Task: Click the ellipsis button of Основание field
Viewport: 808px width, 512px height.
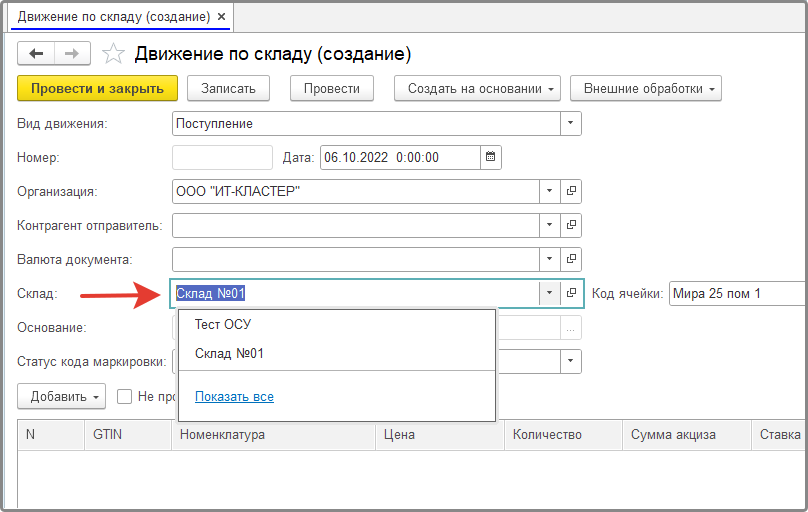Action: click(570, 328)
